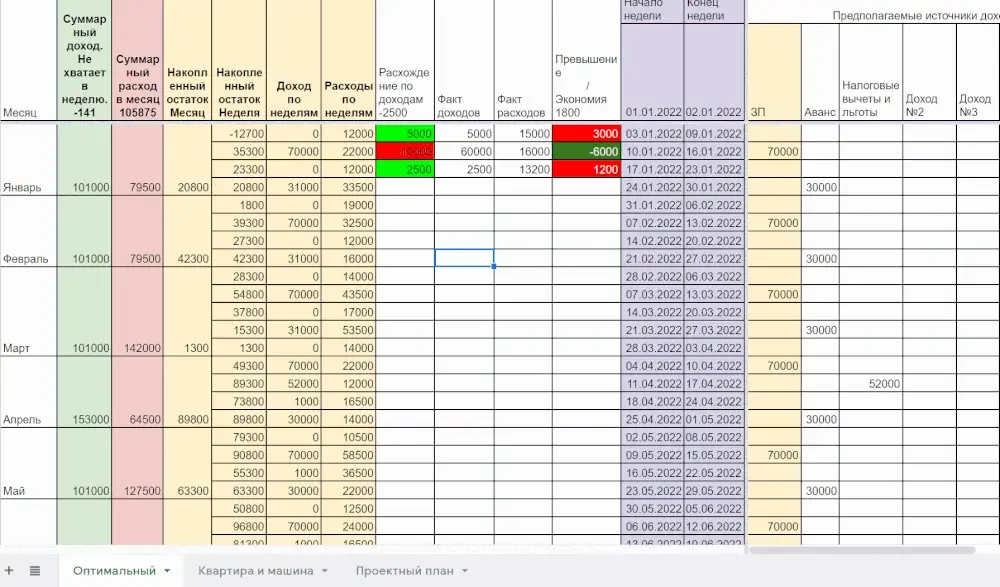This screenshot has width=1000, height=587.
Task: Select Факт расходов cell 13200
Action: pyautogui.click(x=523, y=169)
